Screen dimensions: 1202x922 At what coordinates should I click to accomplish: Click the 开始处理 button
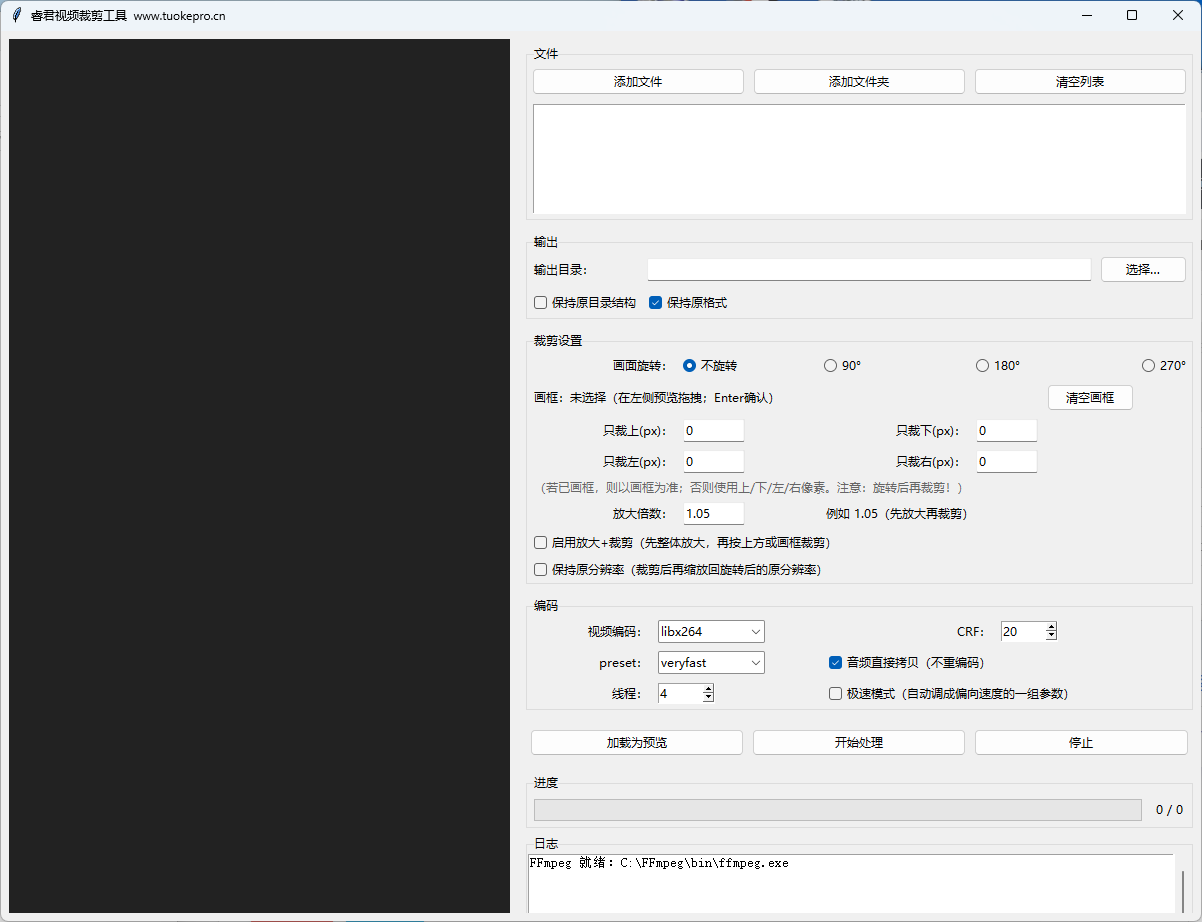[859, 743]
